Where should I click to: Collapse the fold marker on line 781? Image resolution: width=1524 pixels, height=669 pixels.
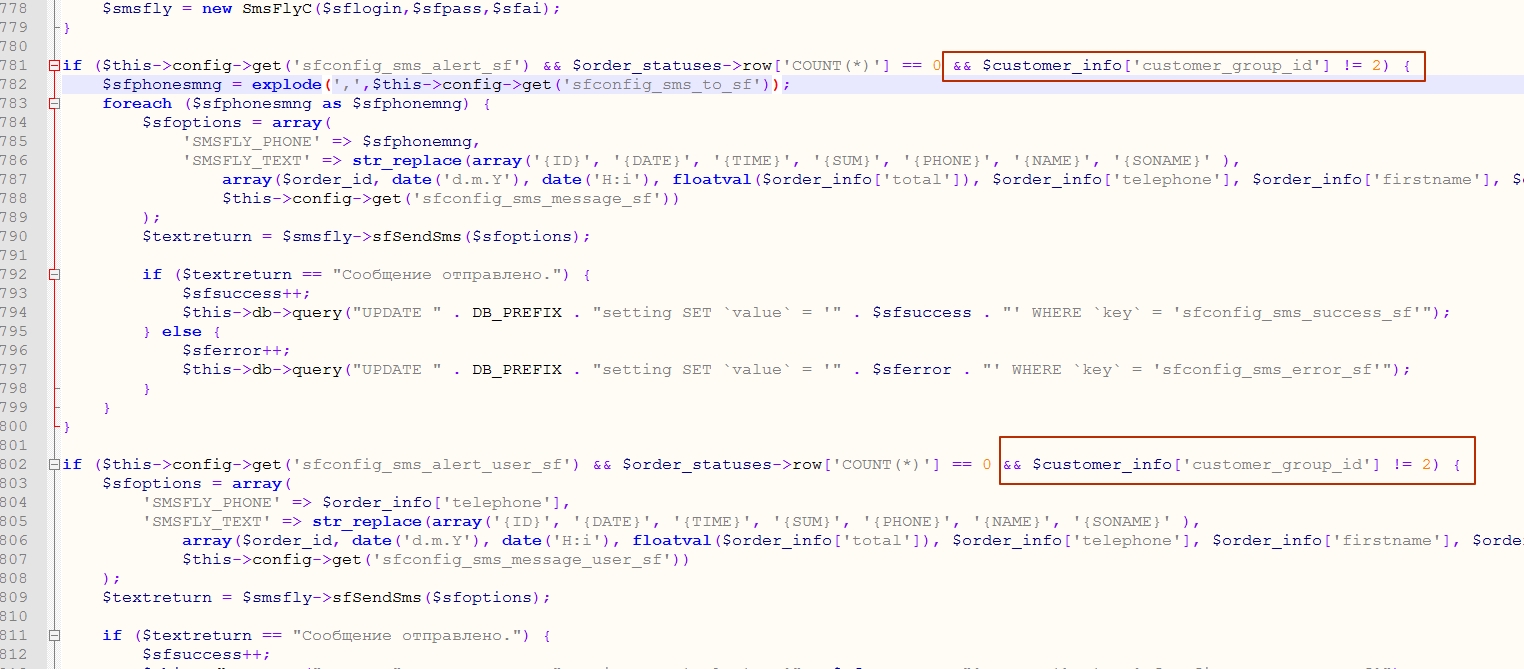click(x=53, y=66)
